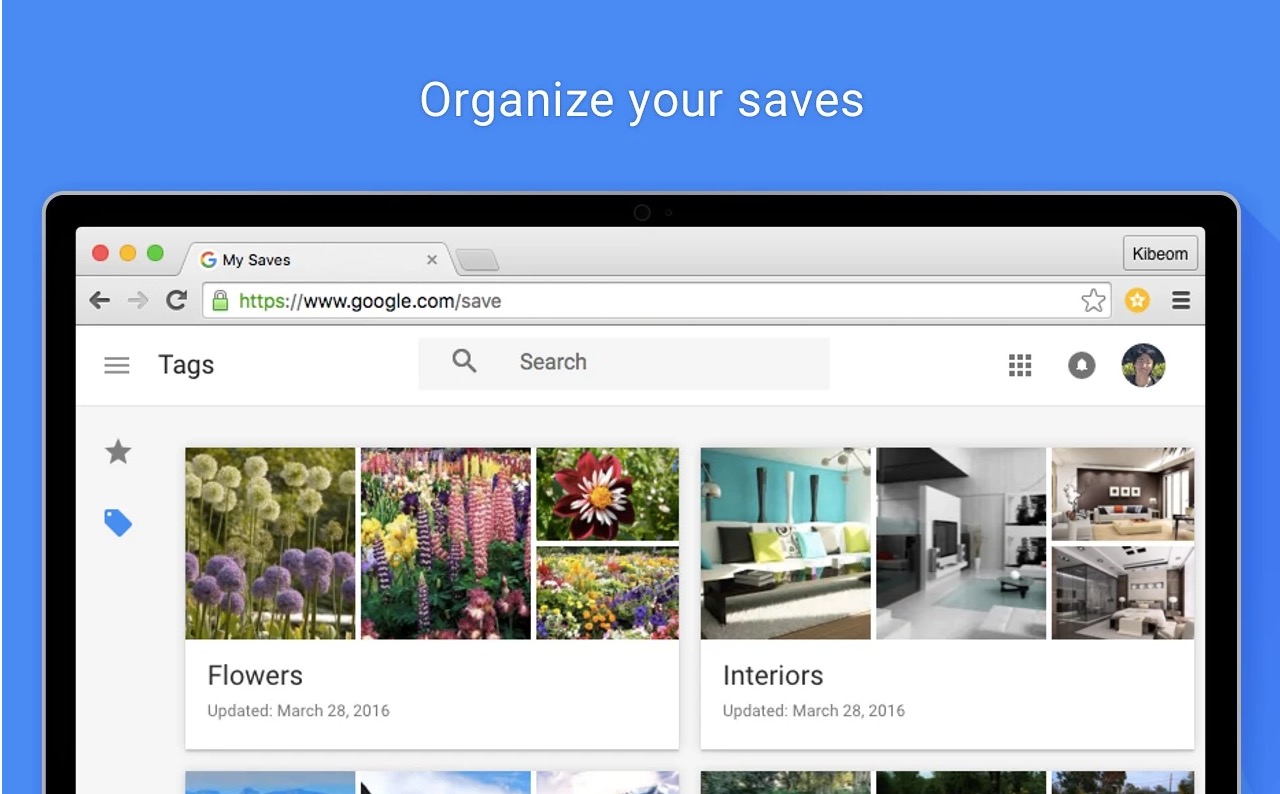Click the user profile avatar picture
Viewport: 1280px width, 794px height.
pos(1143,366)
